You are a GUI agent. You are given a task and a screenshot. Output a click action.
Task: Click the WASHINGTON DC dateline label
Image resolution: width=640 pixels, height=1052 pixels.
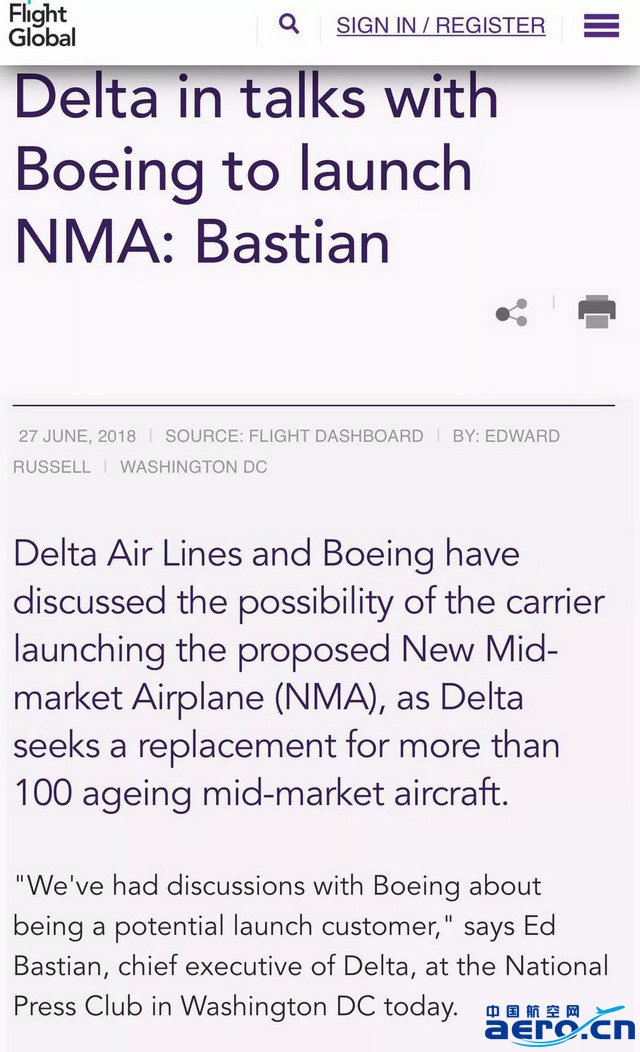[193, 467]
